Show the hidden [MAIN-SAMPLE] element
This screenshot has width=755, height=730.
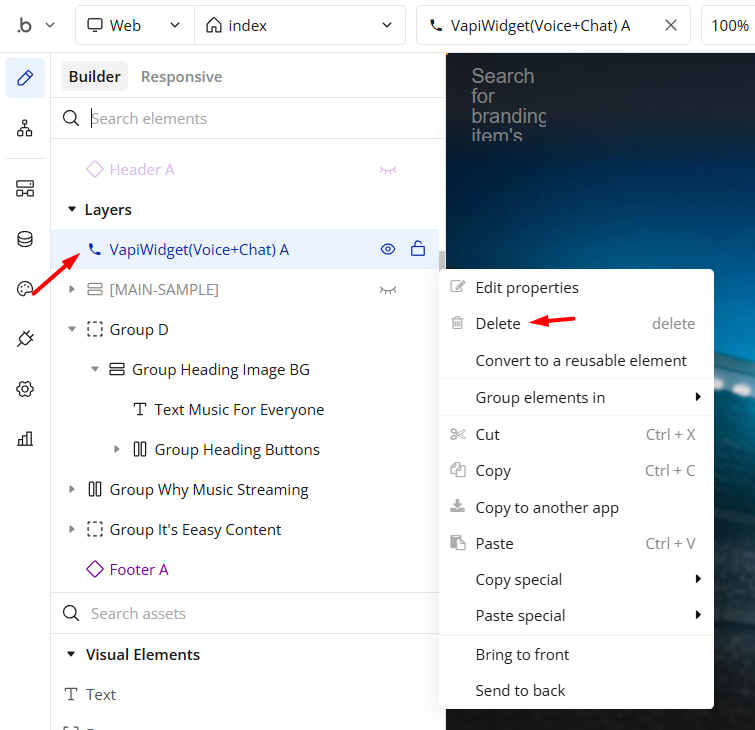coord(388,290)
